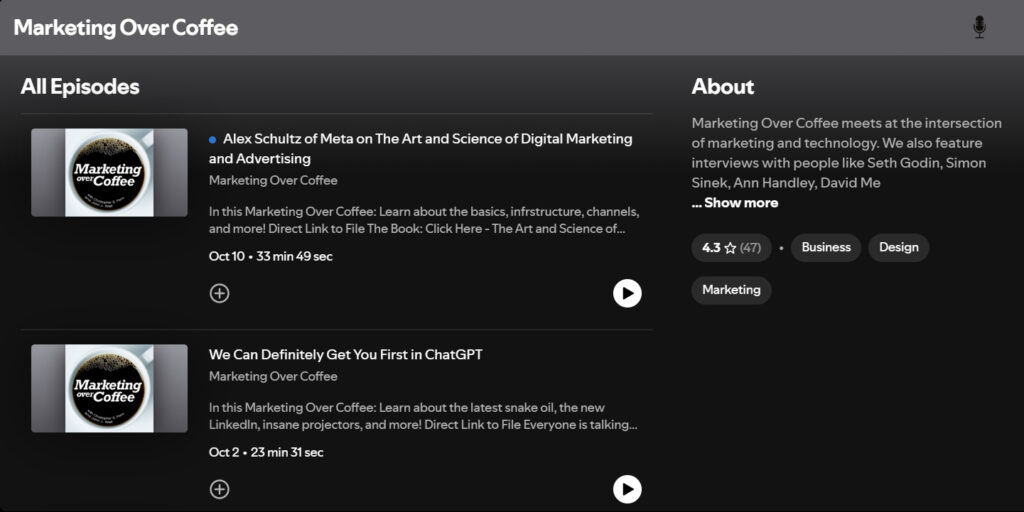The image size is (1024, 512).
Task: Click the show name under the ChatGPT title
Action: (273, 377)
